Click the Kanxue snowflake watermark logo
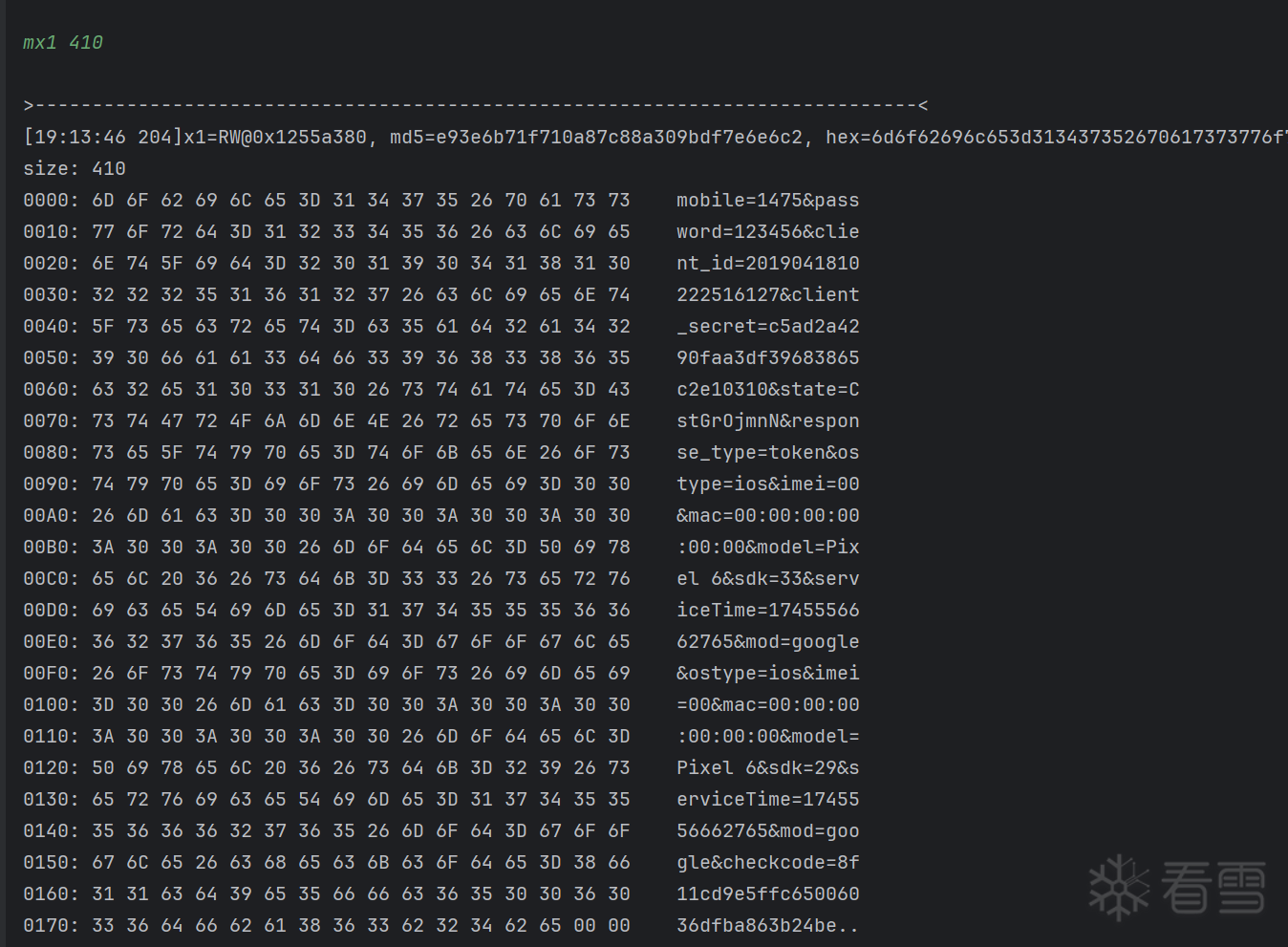This screenshot has height=947, width=1288. click(x=1119, y=888)
